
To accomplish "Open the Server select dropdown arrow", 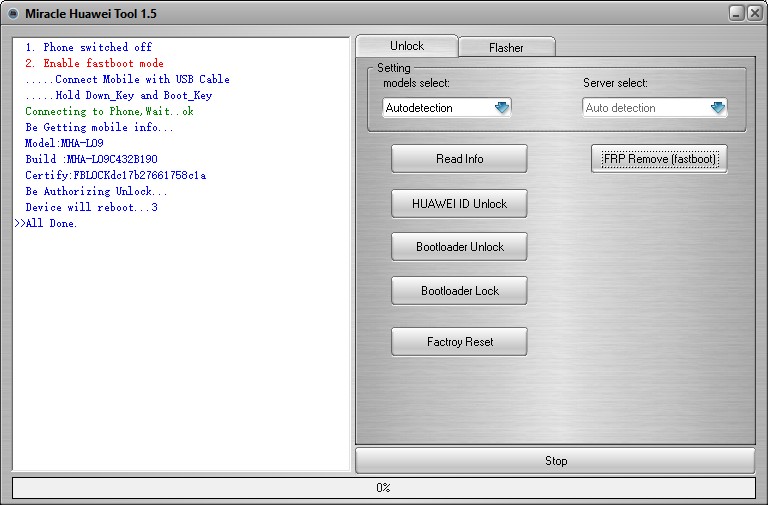I will (718, 108).
